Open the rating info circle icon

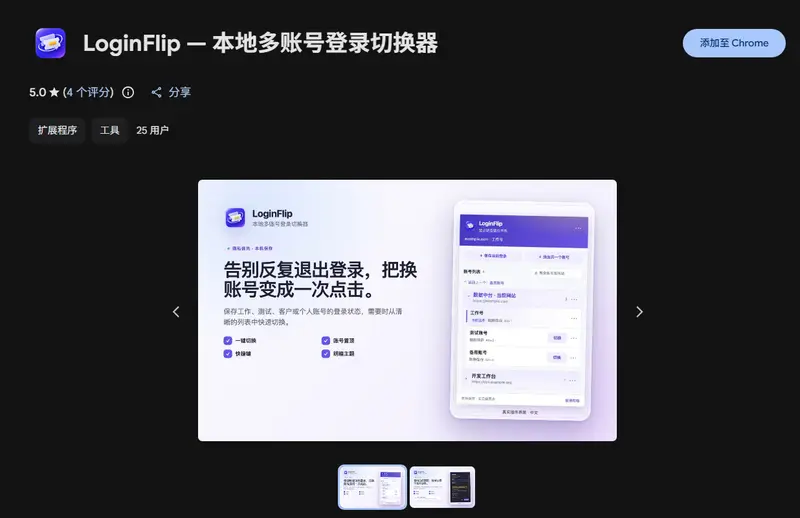[x=128, y=92]
